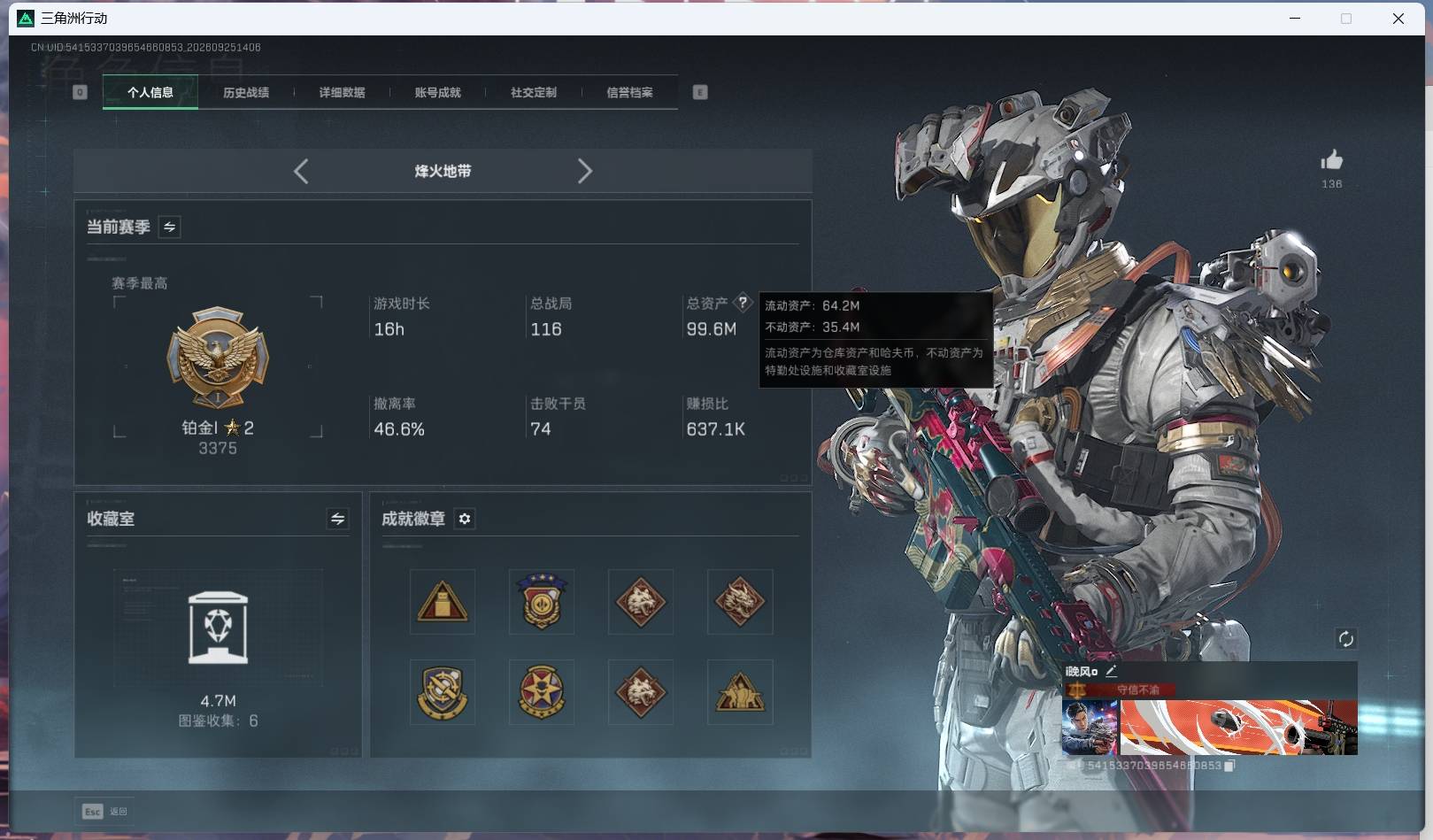This screenshot has height=840, width=1433.
Task: Click the E next-tab key icon
Action: pos(700,92)
